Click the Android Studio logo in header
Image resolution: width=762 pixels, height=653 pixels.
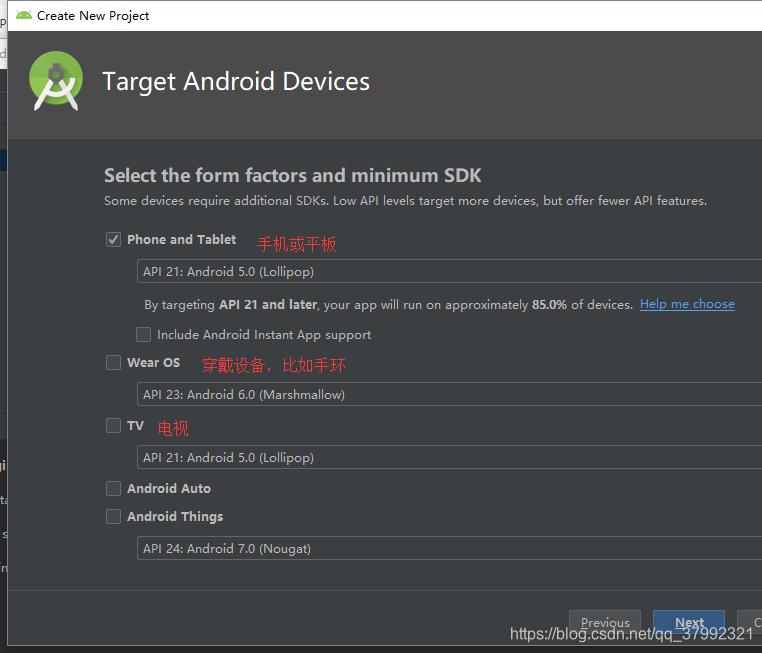[x=55, y=81]
